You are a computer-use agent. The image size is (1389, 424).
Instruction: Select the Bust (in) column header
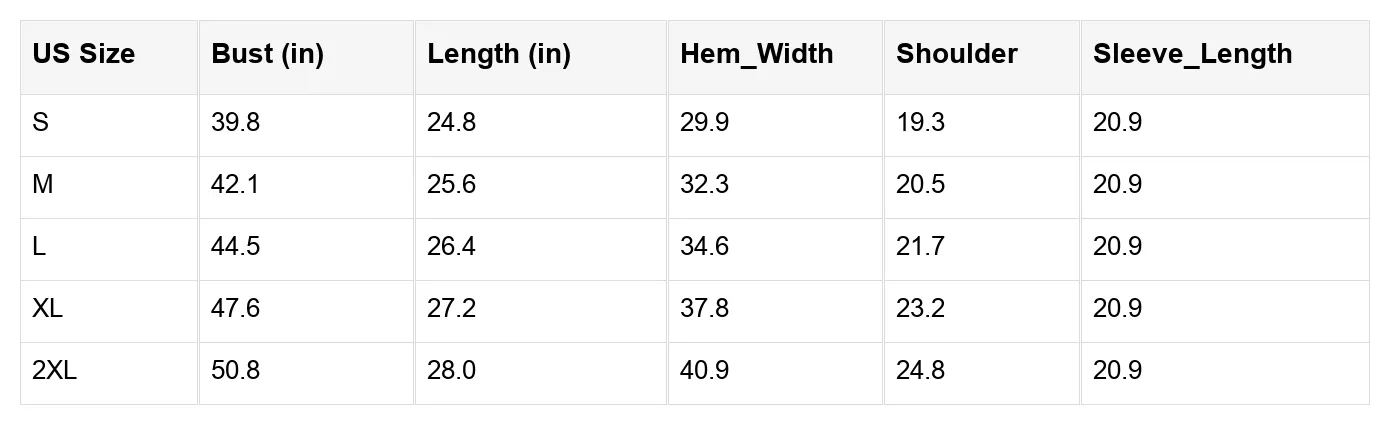pos(267,54)
